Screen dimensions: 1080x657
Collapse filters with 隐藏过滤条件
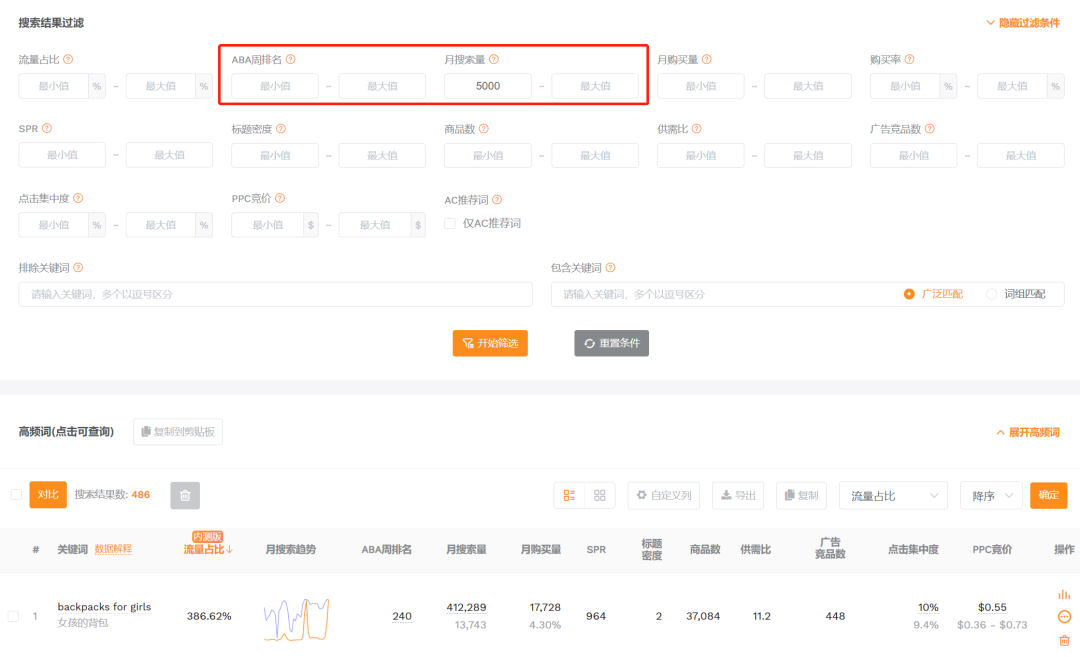[1023, 23]
